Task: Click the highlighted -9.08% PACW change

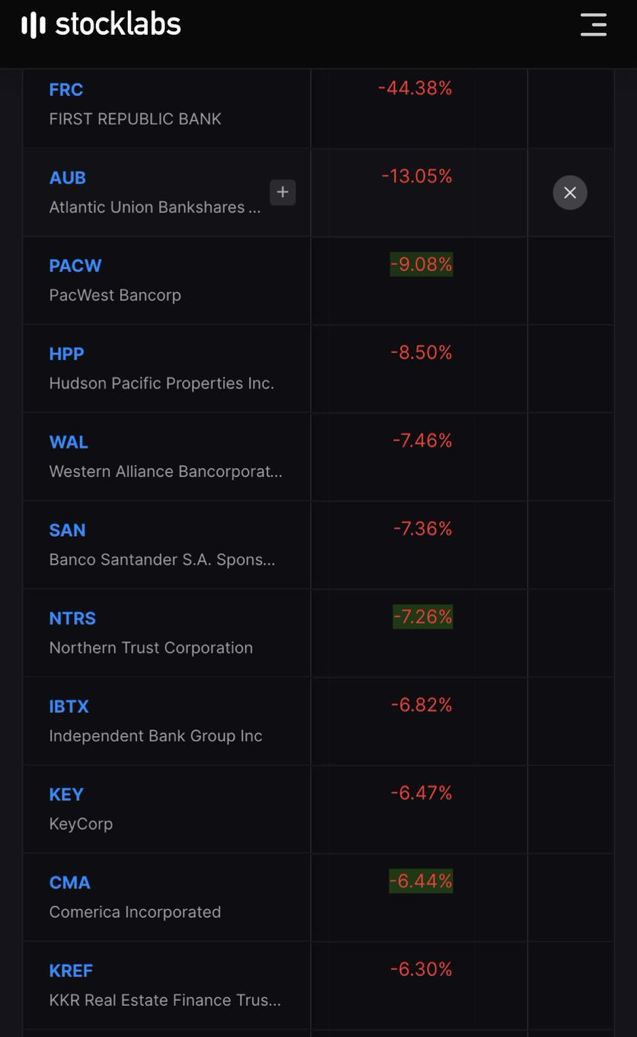Action: coord(421,265)
